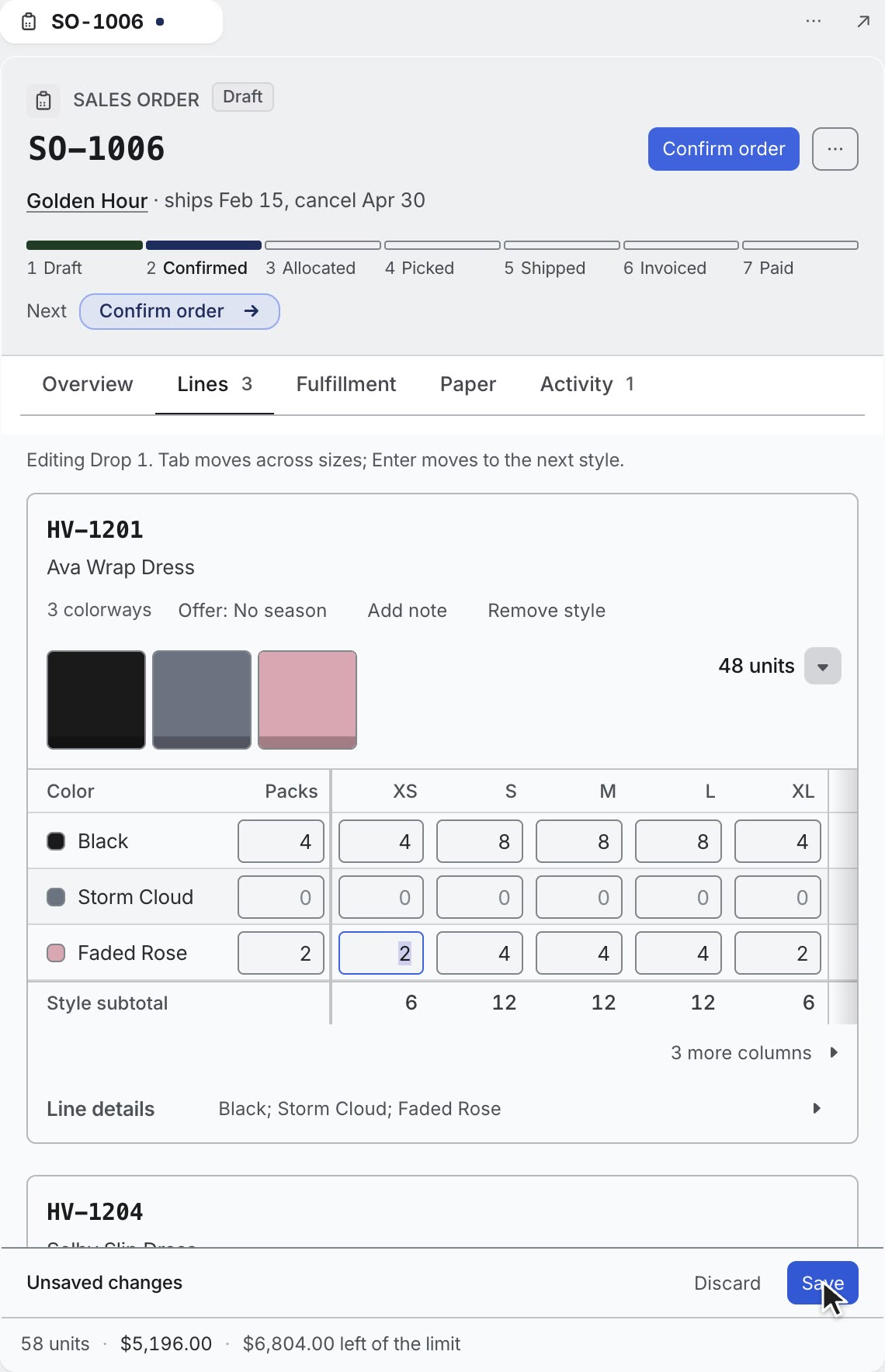Edit Faded Rose XL field
This screenshot has height=1372, width=885.
pos(778,953)
